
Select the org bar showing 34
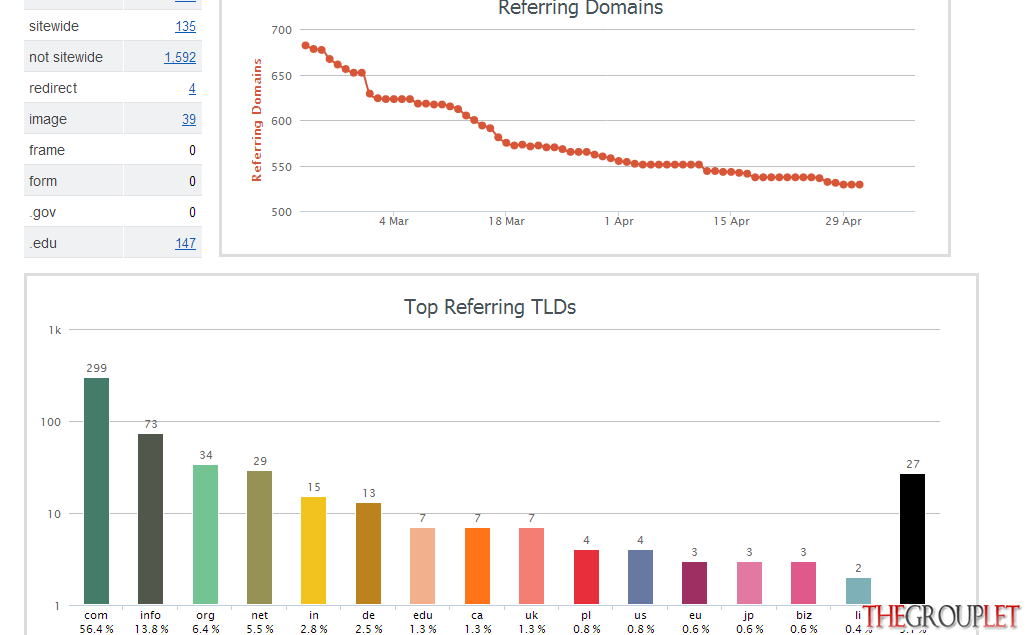206,535
